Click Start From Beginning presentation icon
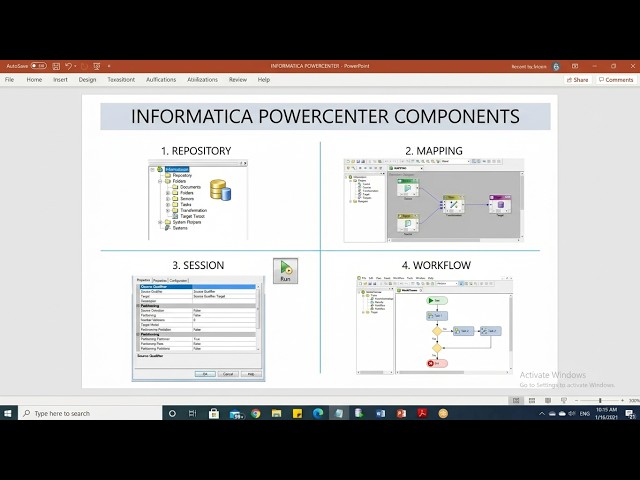The width and height of the screenshot is (640, 480). (97, 66)
